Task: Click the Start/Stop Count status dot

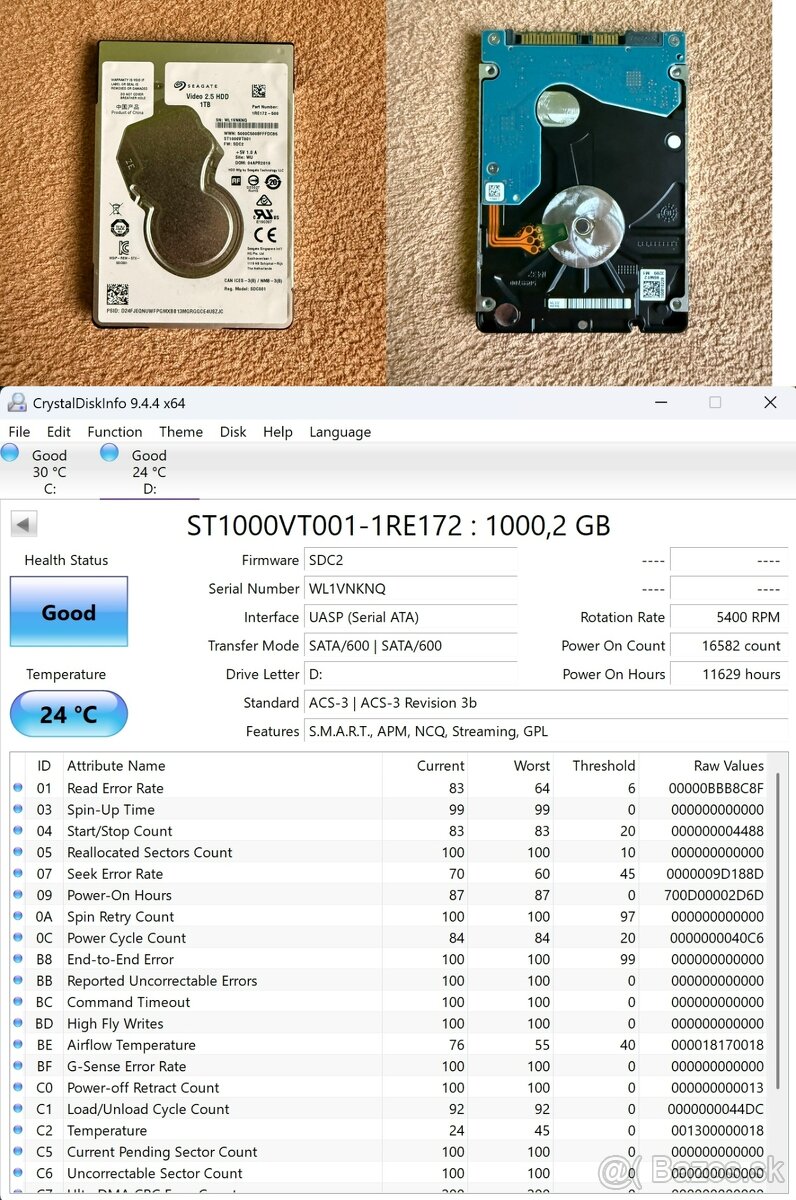Action: (x=18, y=831)
